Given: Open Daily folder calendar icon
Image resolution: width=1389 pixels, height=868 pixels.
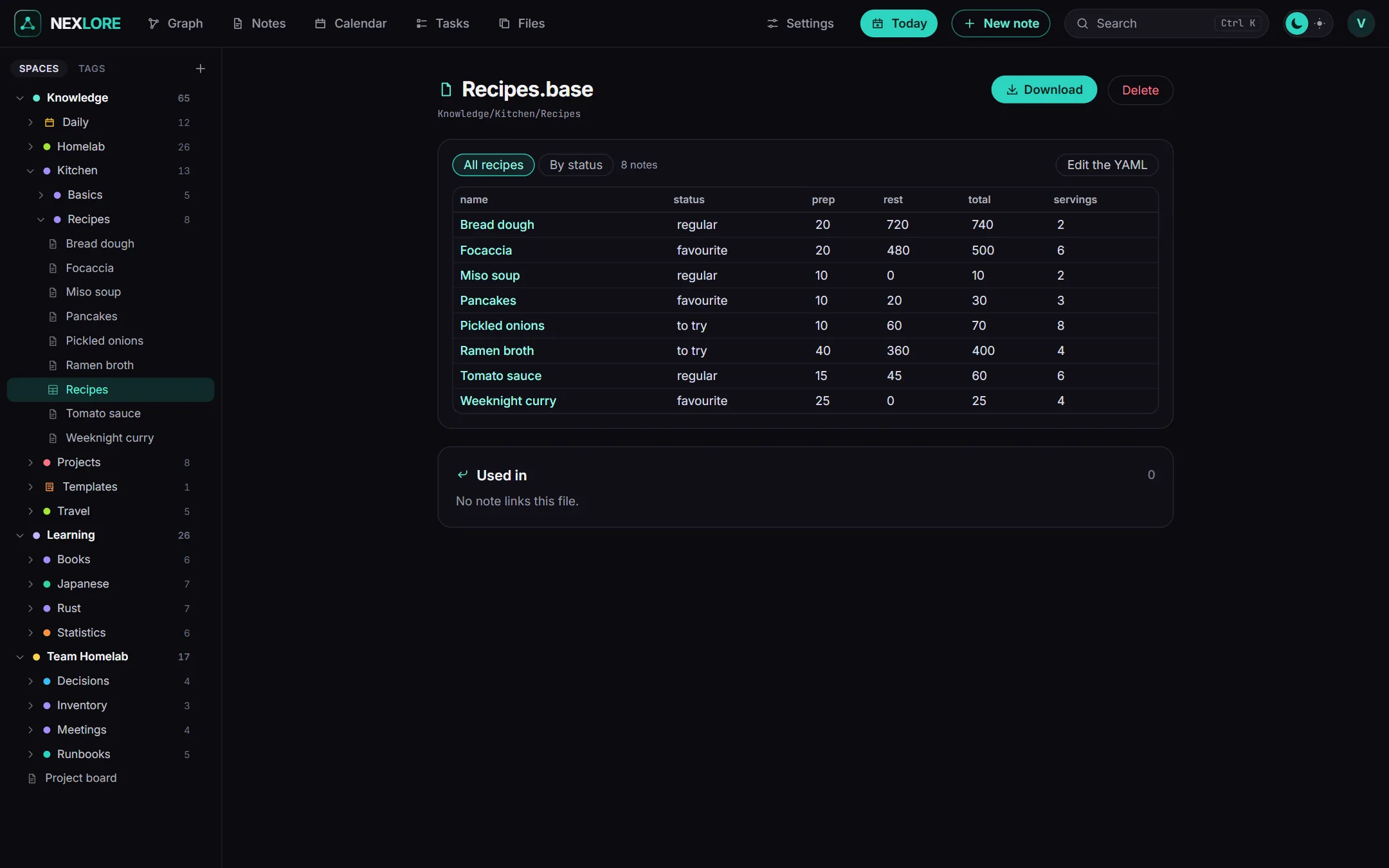Looking at the screenshot, I should (50, 122).
